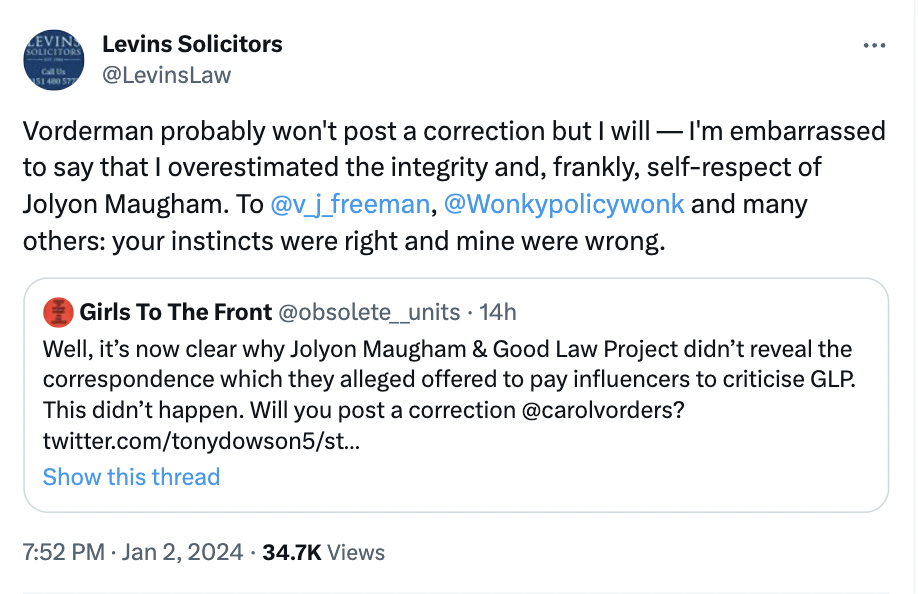Viewport: 918px width, 594px height.
Task: Click the Girls To The Front name
Action: [x=176, y=313]
